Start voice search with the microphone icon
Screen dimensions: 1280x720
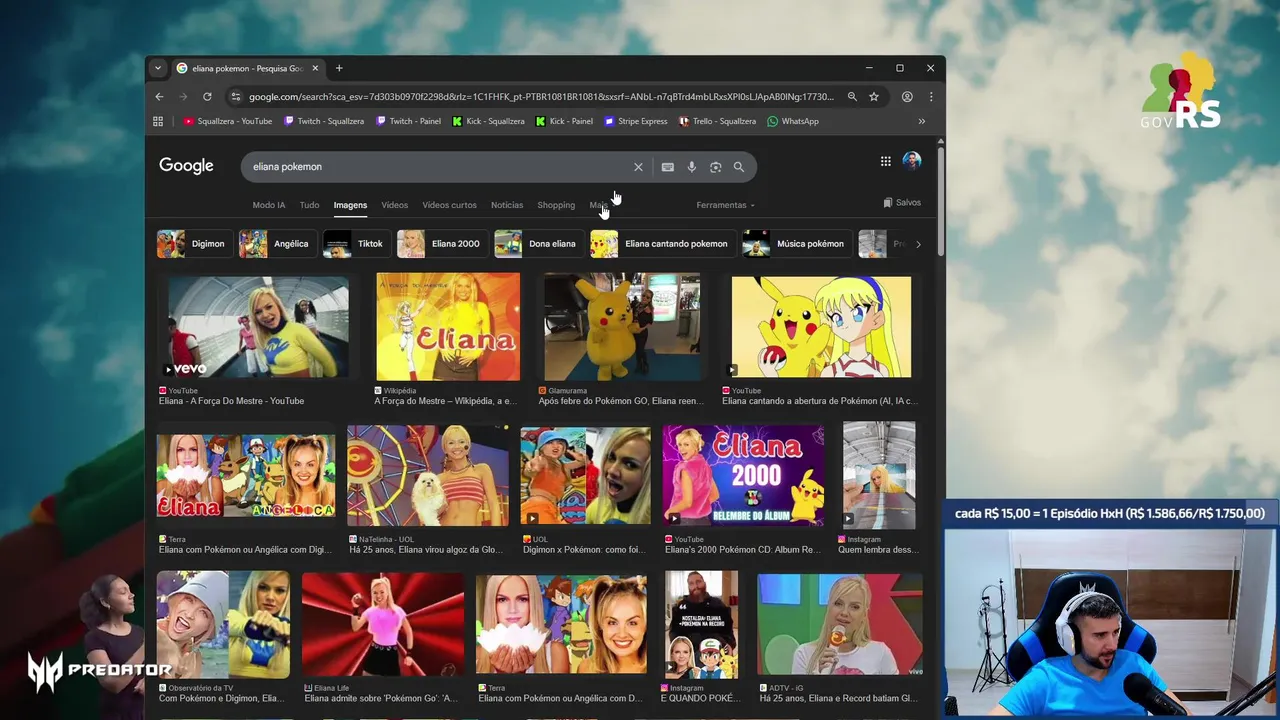691,167
